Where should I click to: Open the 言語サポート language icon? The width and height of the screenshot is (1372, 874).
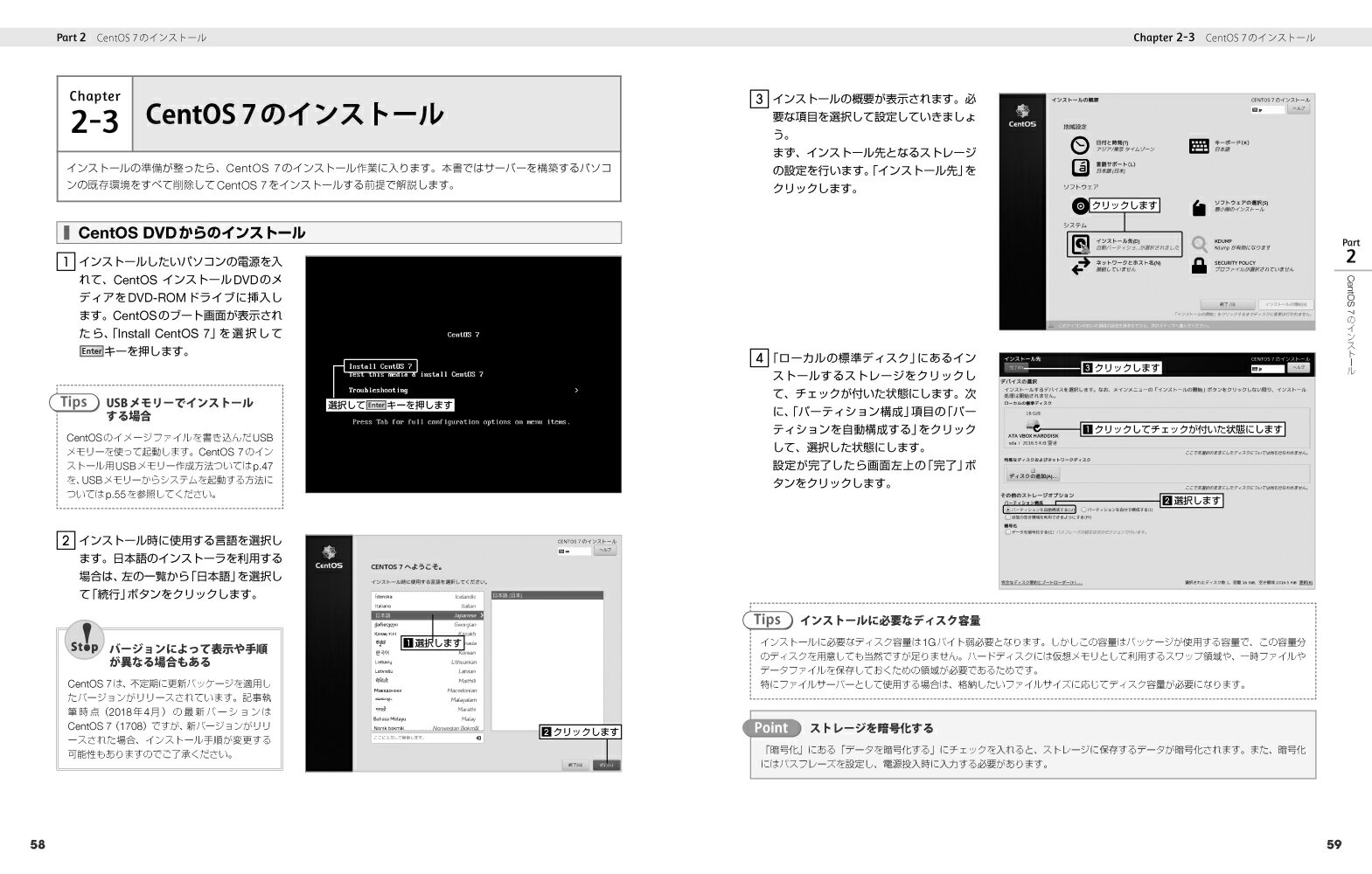(x=1080, y=168)
